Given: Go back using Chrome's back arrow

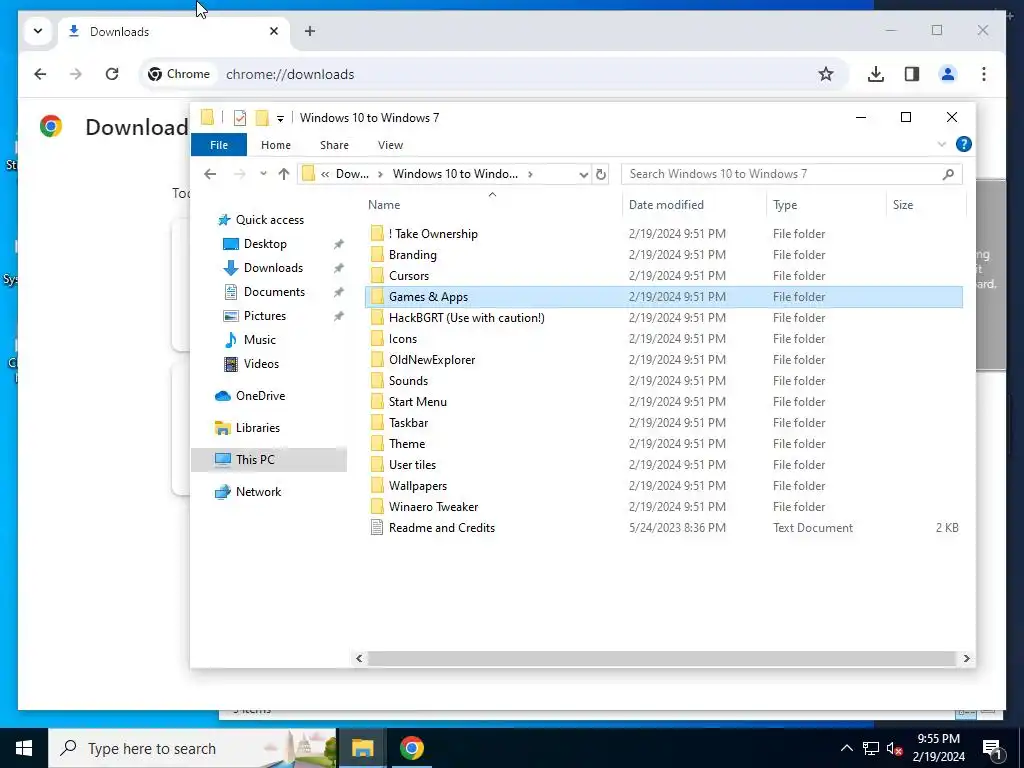Looking at the screenshot, I should click(x=40, y=74).
